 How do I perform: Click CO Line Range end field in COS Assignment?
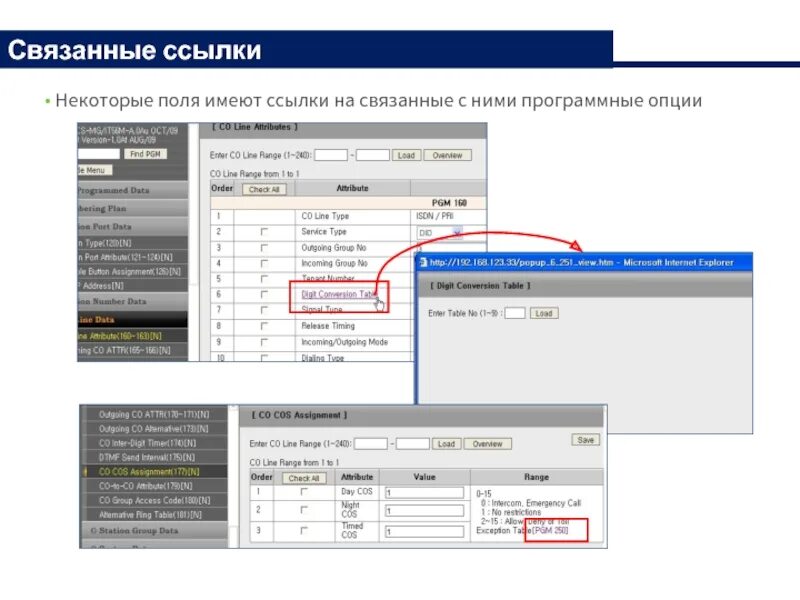pos(412,444)
